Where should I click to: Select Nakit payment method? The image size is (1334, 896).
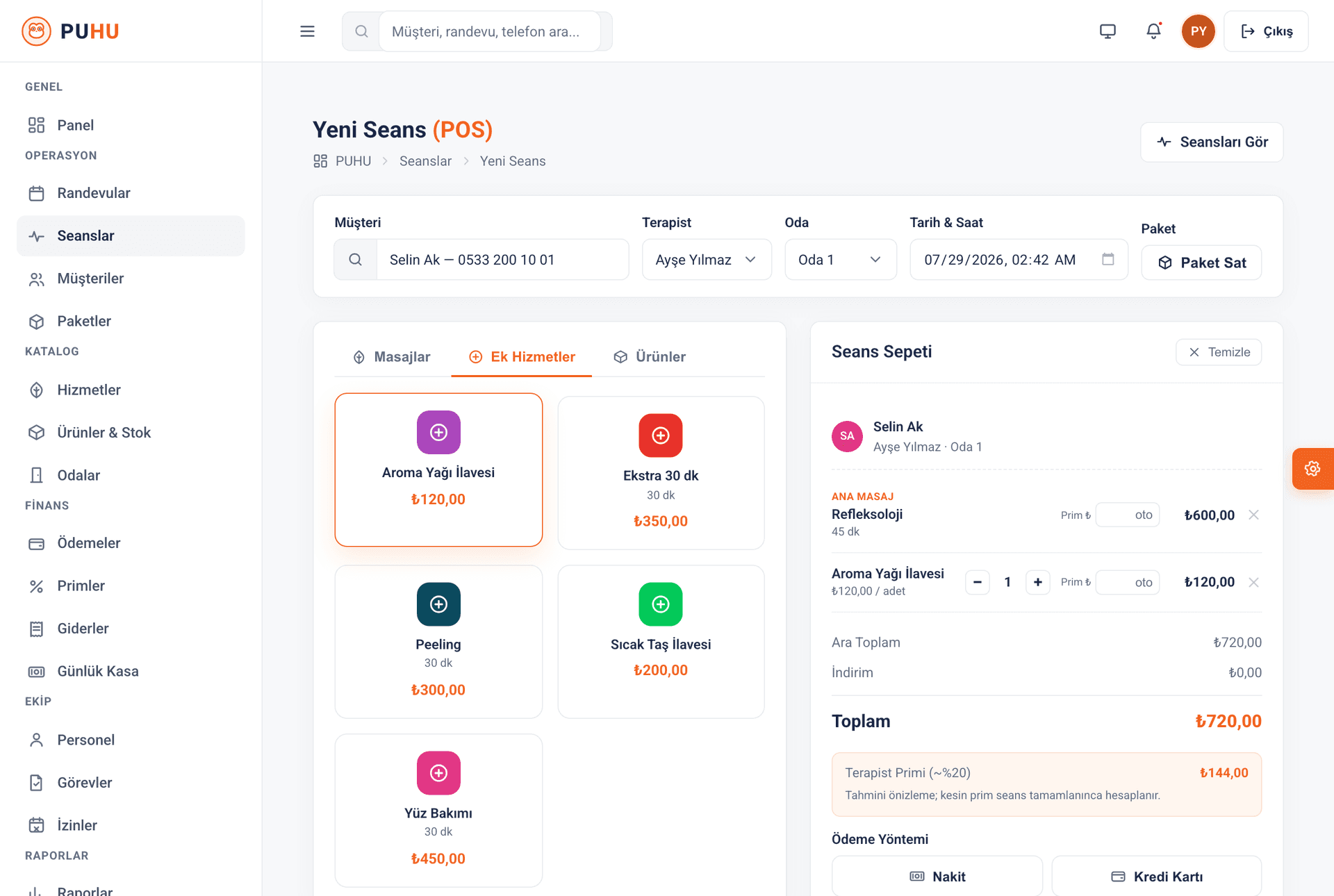coord(937,876)
